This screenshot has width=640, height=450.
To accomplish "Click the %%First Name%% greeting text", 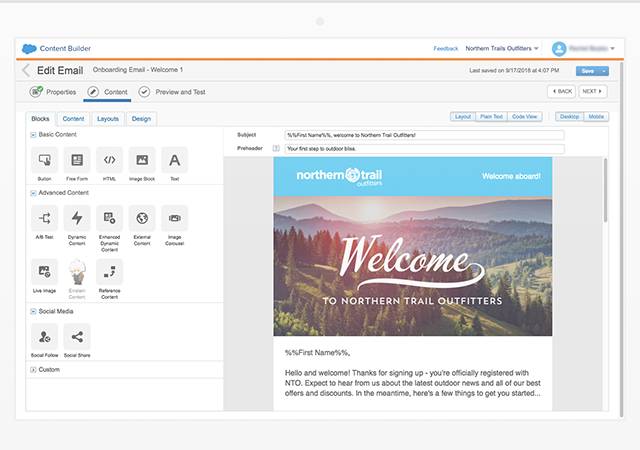I will click(x=318, y=353).
